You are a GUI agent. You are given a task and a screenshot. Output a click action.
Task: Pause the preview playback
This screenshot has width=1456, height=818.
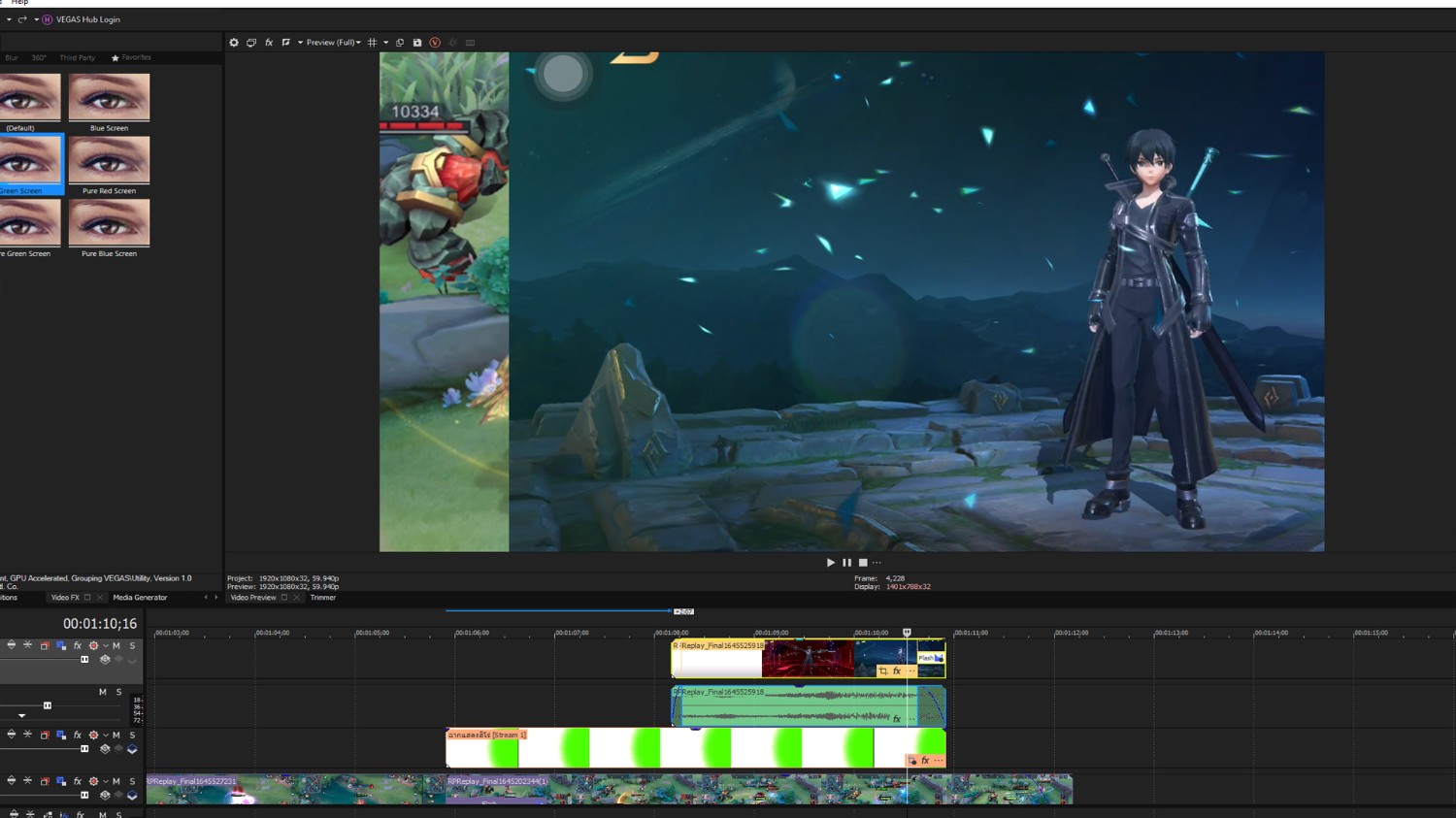(846, 563)
